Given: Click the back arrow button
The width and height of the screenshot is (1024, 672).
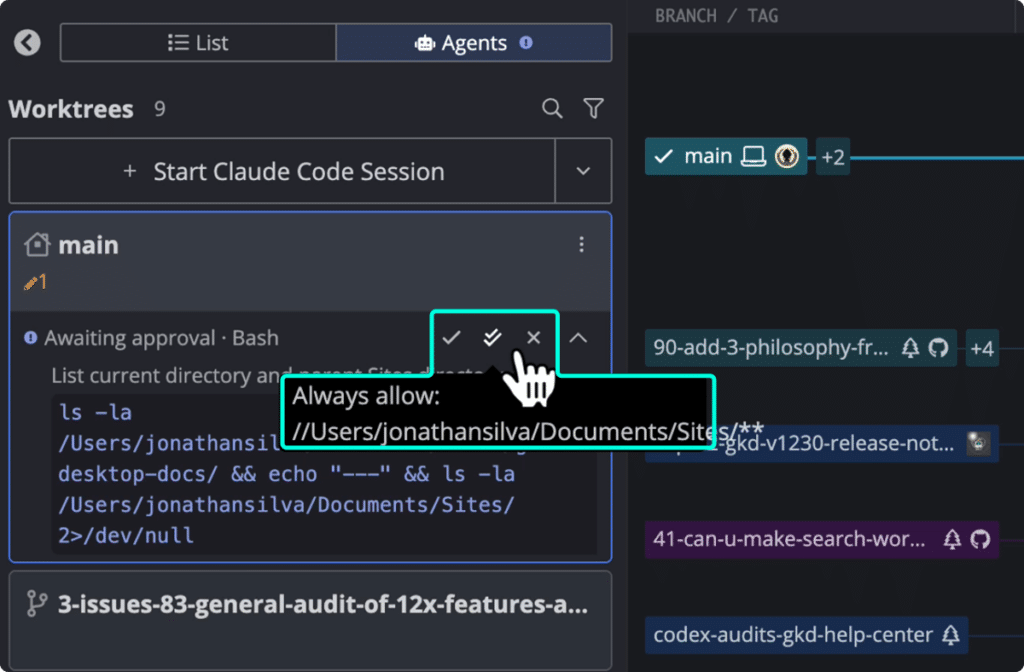Looking at the screenshot, I should (x=27, y=42).
